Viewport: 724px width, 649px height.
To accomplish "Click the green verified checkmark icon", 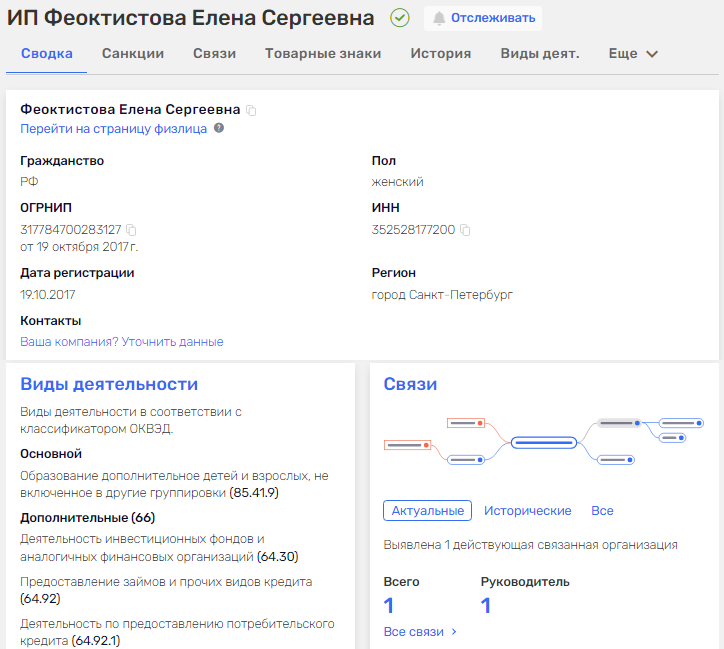I will 399,18.
